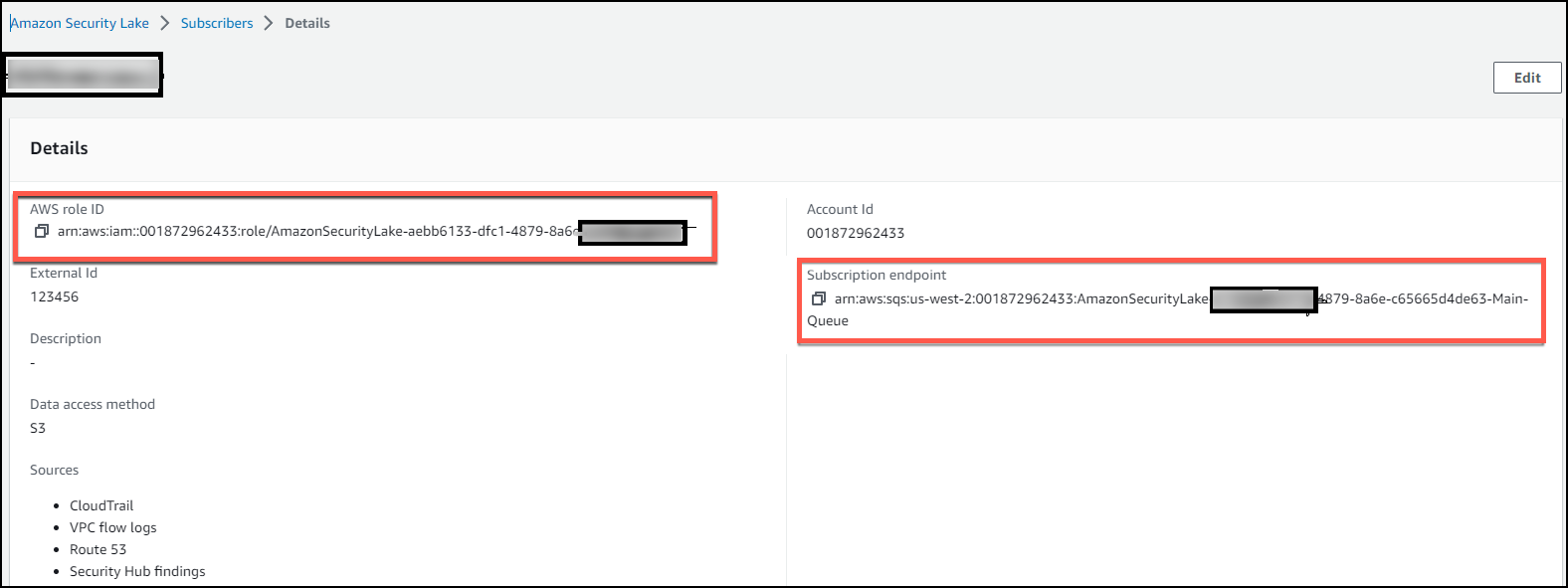The height and width of the screenshot is (588, 1568).
Task: Select VPC flow logs source entry
Action: pyautogui.click(x=112, y=527)
